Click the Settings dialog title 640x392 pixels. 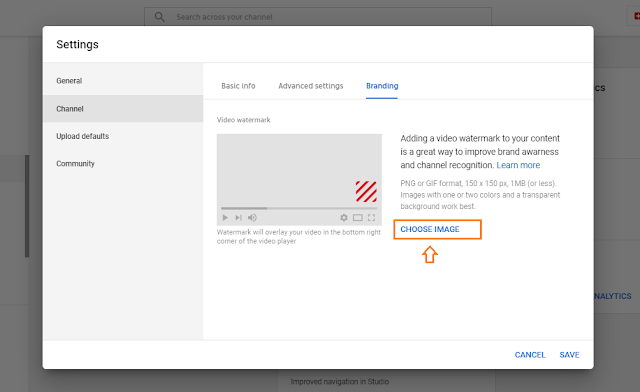coord(78,44)
